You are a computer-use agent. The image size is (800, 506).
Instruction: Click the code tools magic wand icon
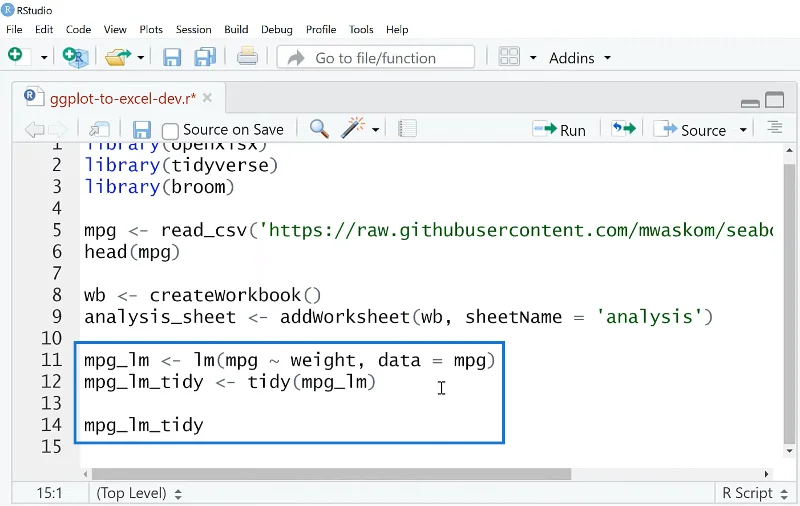click(352, 128)
